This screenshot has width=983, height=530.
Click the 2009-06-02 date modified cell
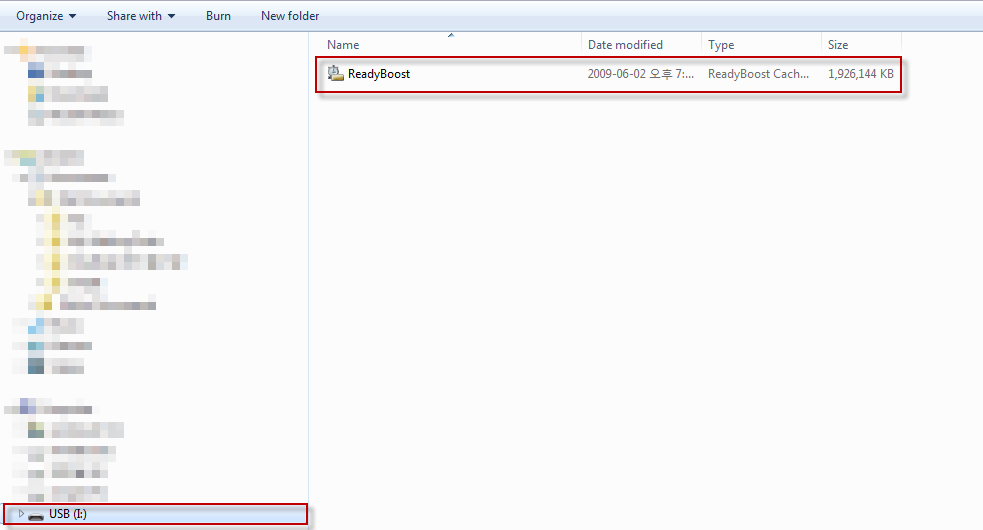pyautogui.click(x=640, y=74)
